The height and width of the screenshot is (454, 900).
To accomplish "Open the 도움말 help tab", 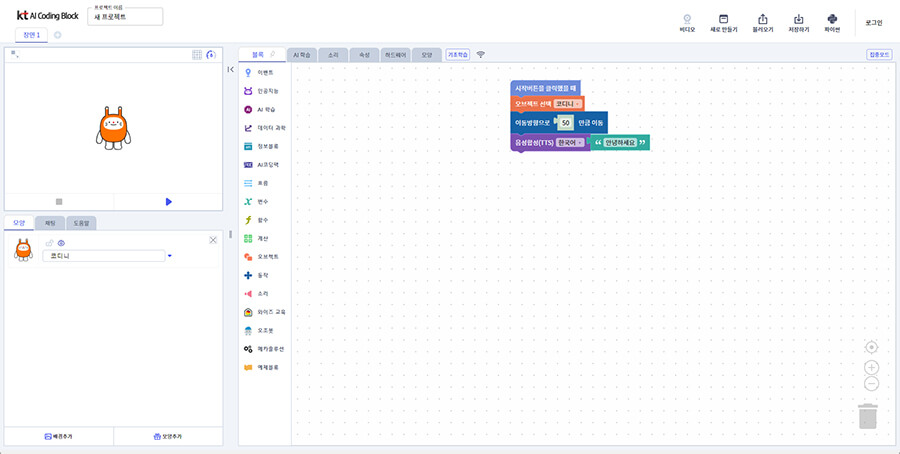I will [81, 223].
